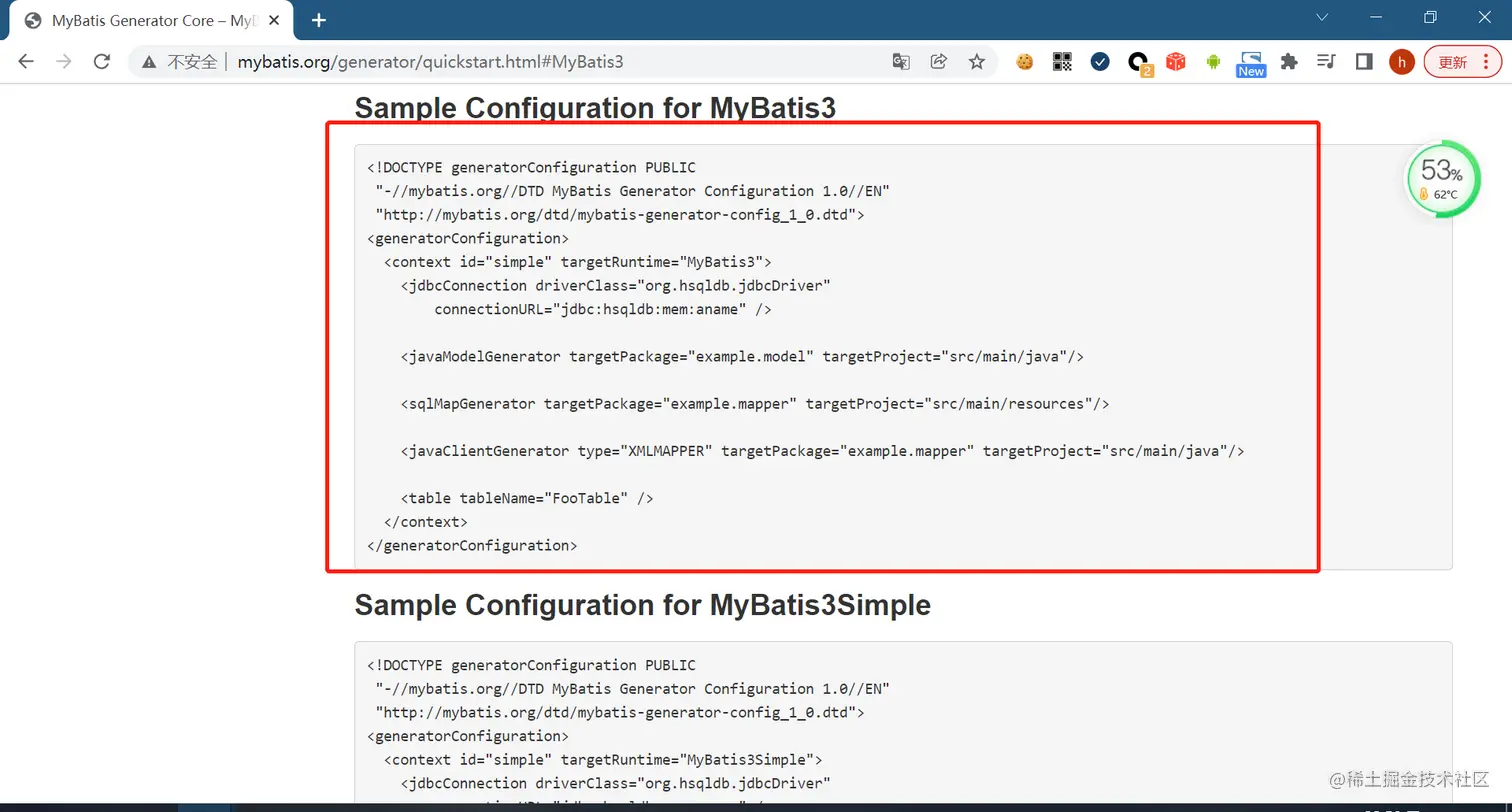
Task: Click the closing '</context>' line
Action: [x=426, y=522]
